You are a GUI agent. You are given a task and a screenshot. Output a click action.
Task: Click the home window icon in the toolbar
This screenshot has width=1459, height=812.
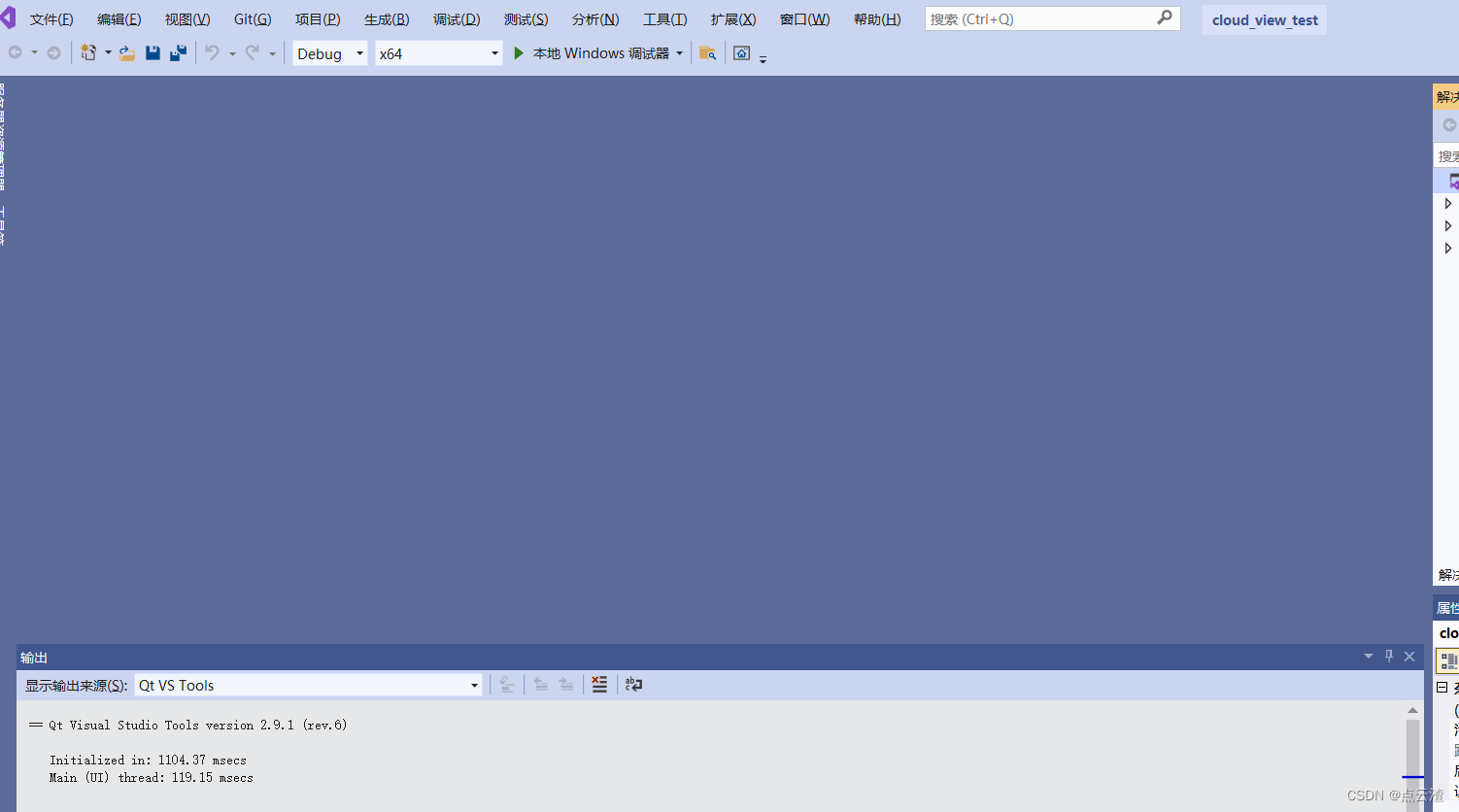[742, 53]
